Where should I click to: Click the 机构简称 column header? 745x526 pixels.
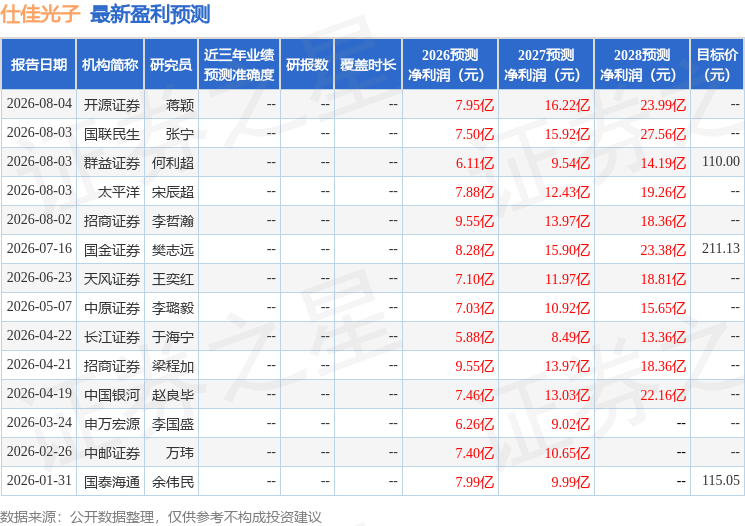pyautogui.click(x=110, y=65)
